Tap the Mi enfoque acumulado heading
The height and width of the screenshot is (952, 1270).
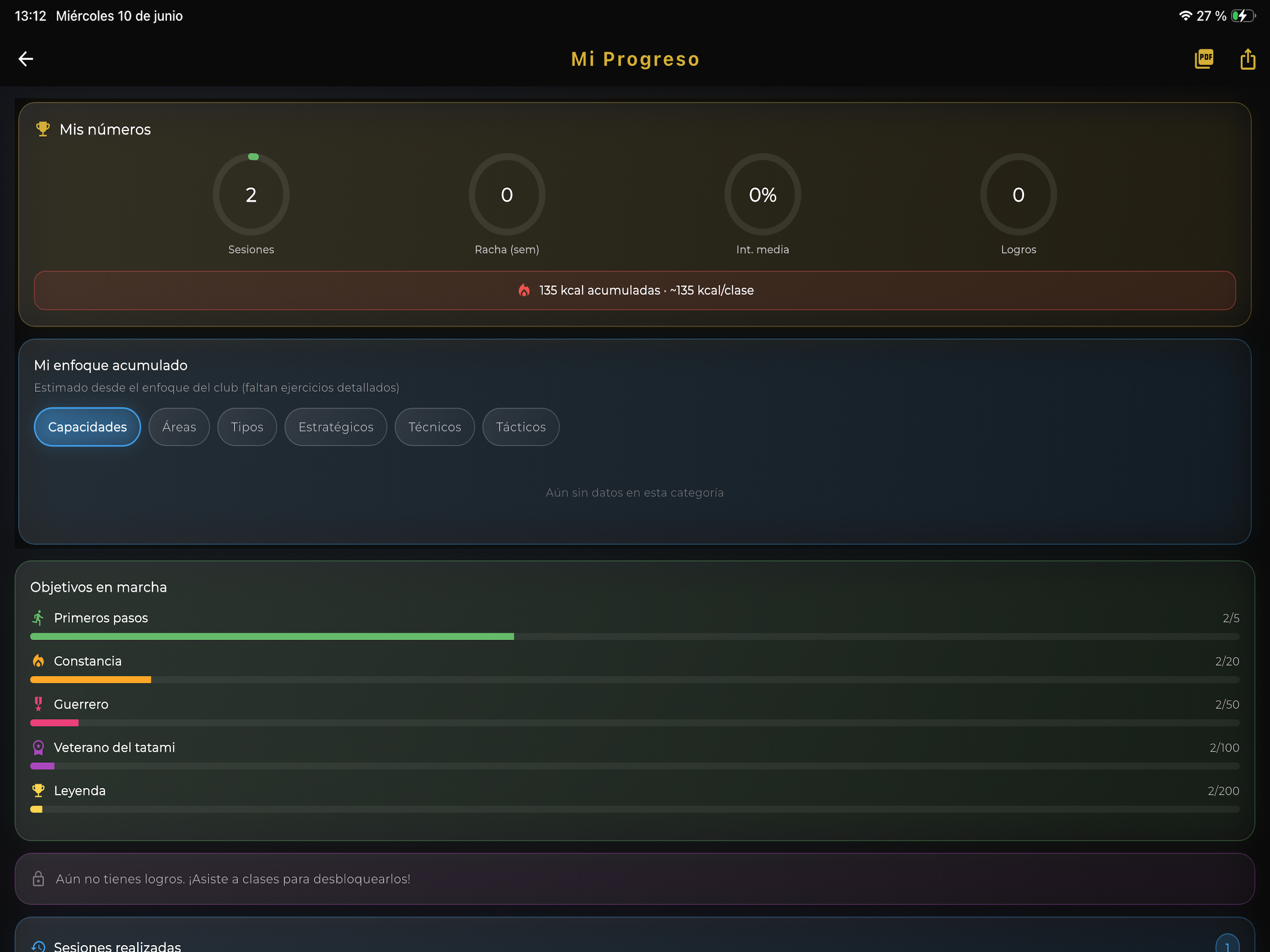point(111,365)
